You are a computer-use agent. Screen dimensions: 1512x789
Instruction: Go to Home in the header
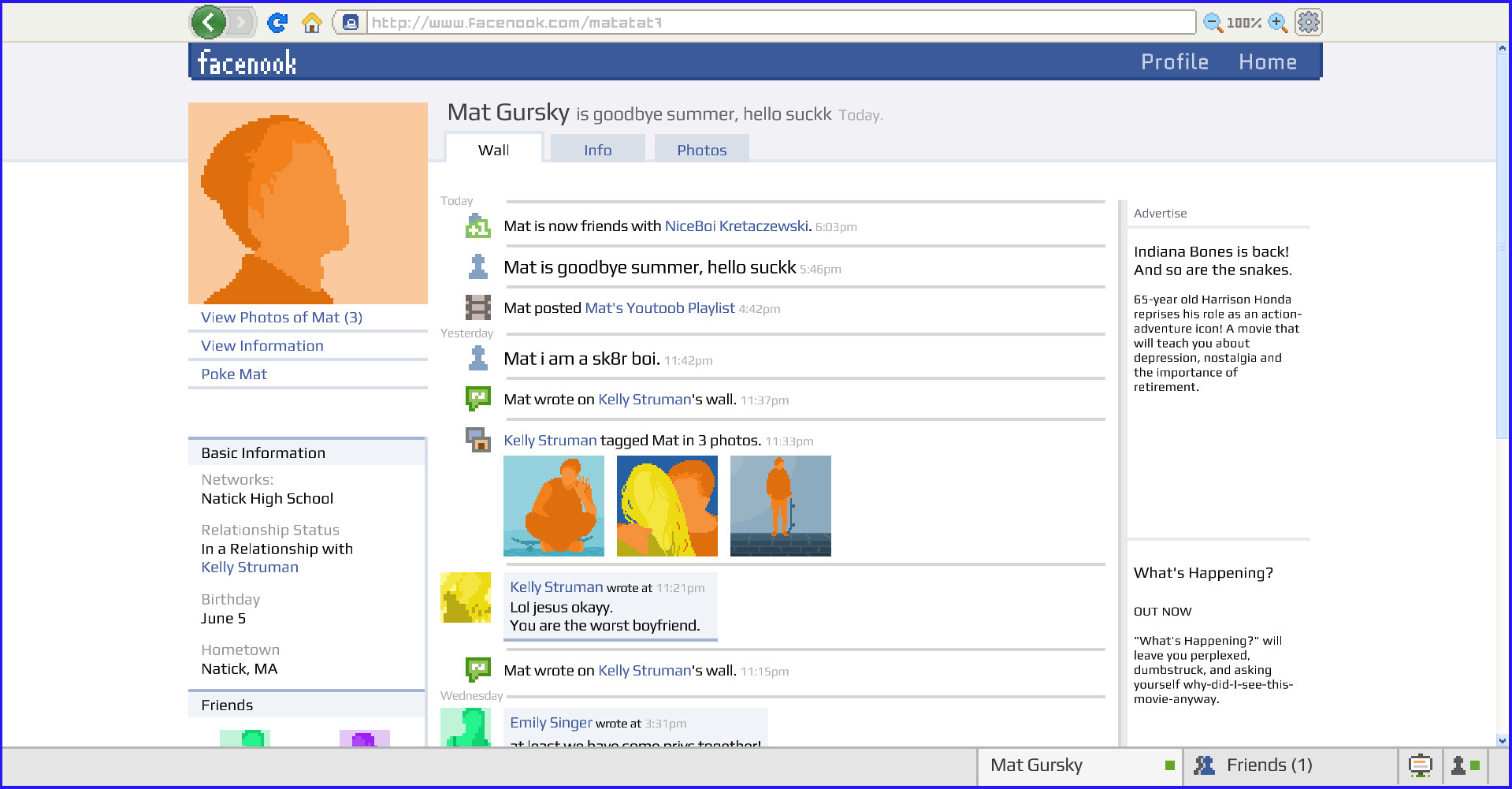1267,61
